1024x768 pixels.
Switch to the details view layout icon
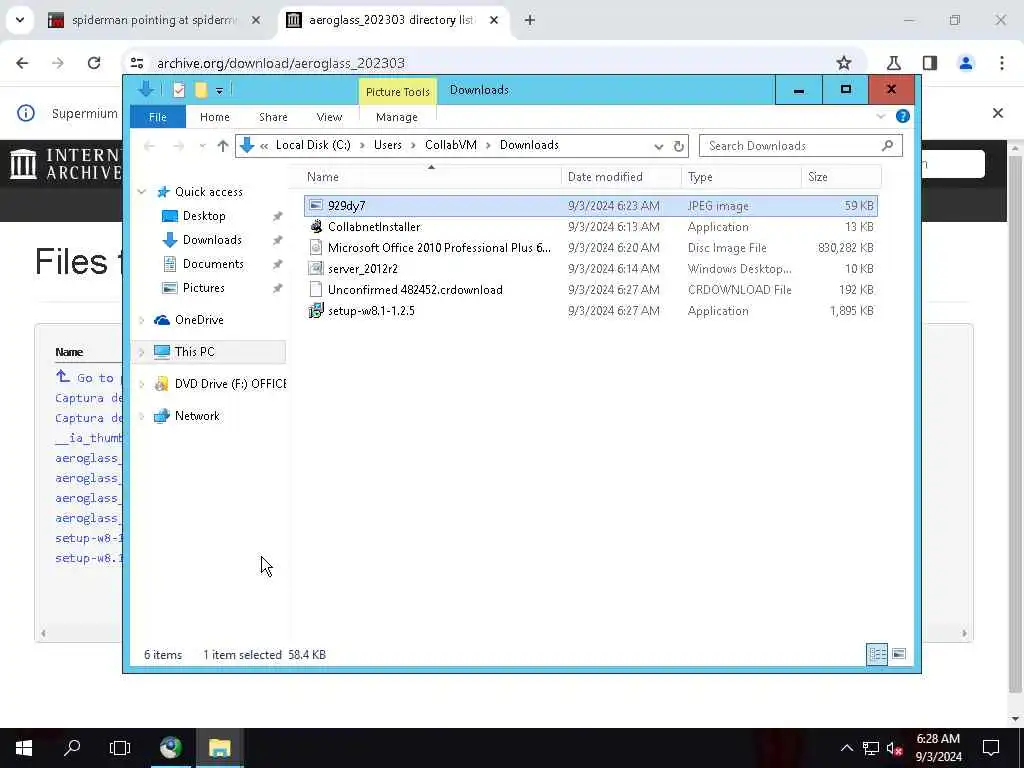point(876,654)
